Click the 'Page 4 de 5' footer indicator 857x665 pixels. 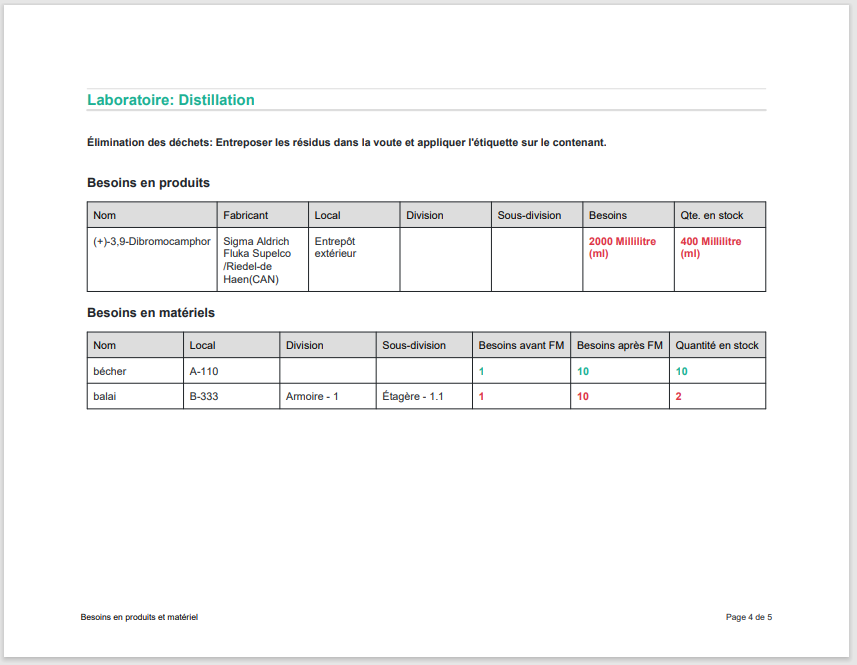point(749,617)
